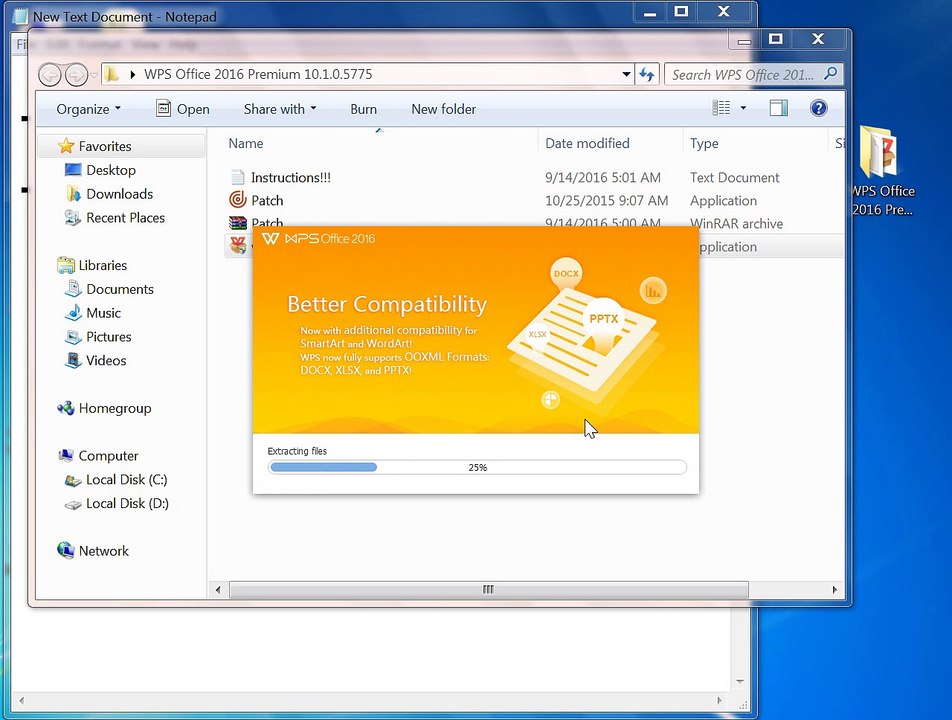
Task: Click the magnifier search icon
Action: pos(830,74)
